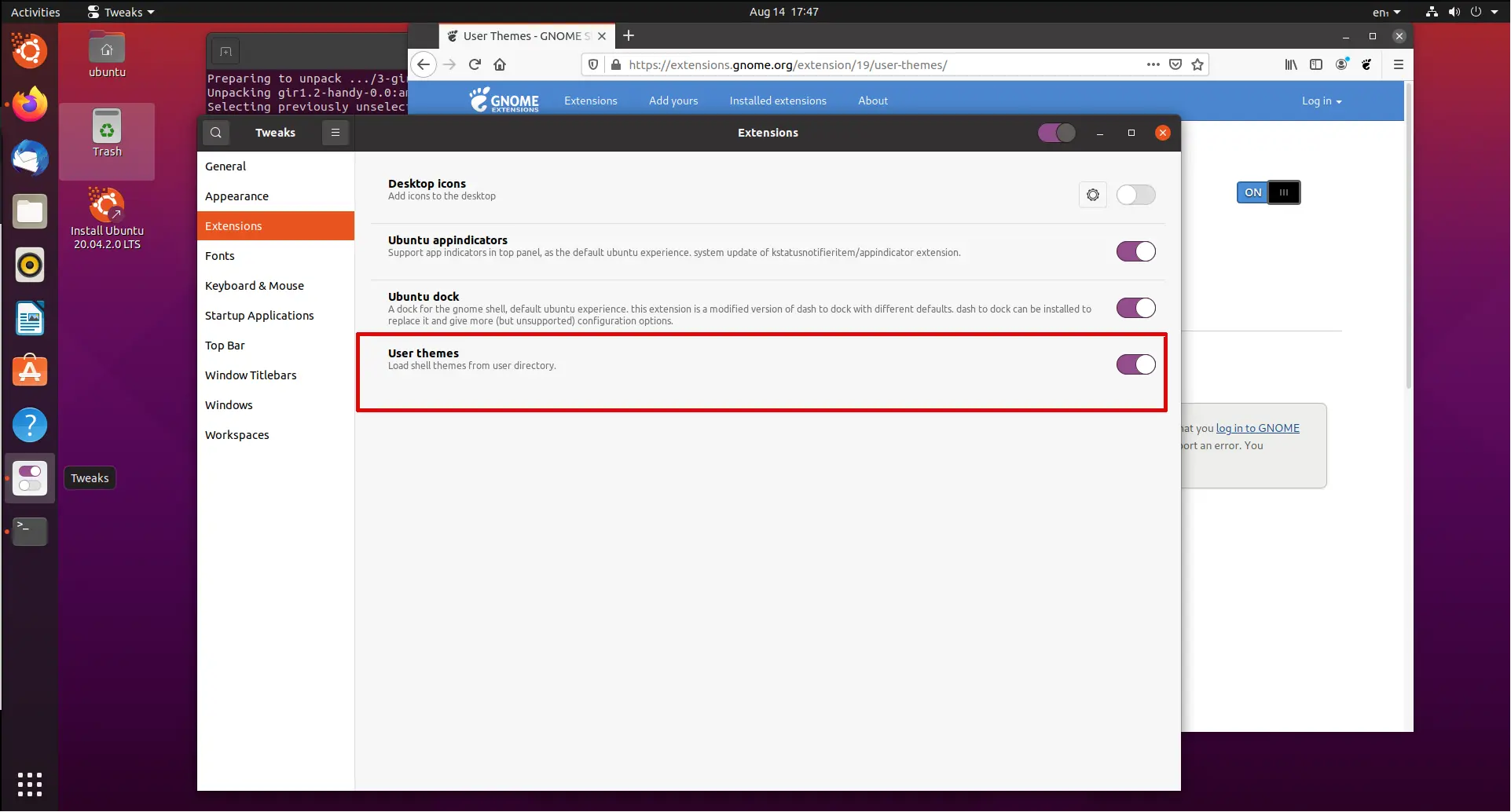Close the User Themes Firefox tab

602,36
